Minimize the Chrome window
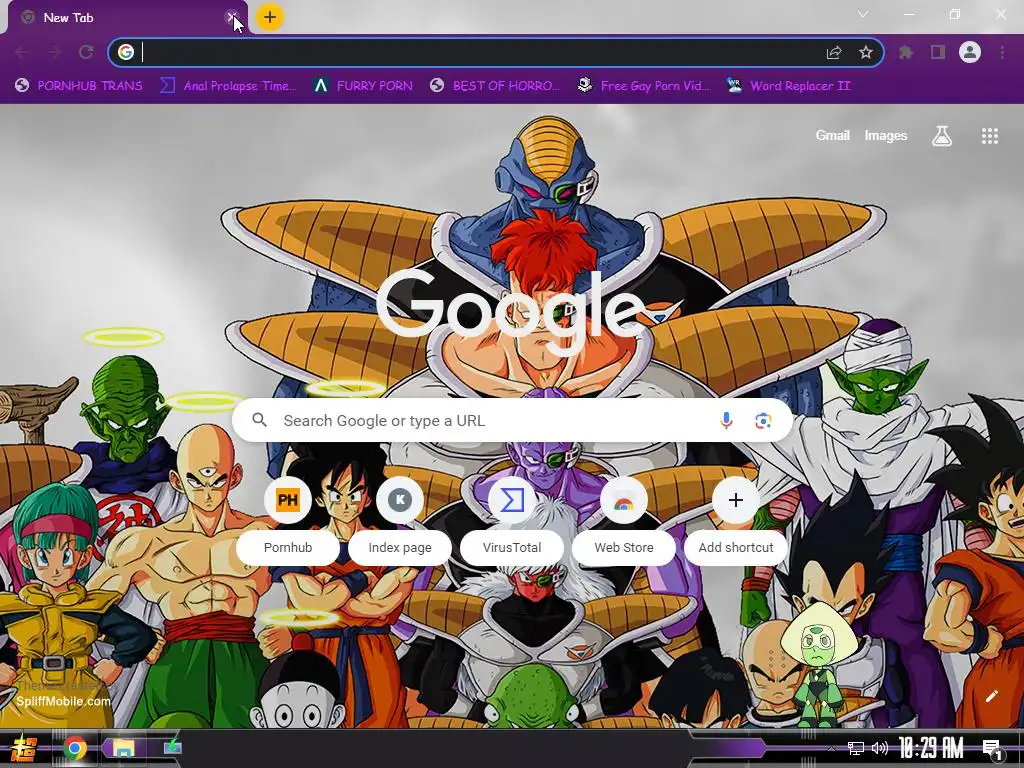 (908, 14)
